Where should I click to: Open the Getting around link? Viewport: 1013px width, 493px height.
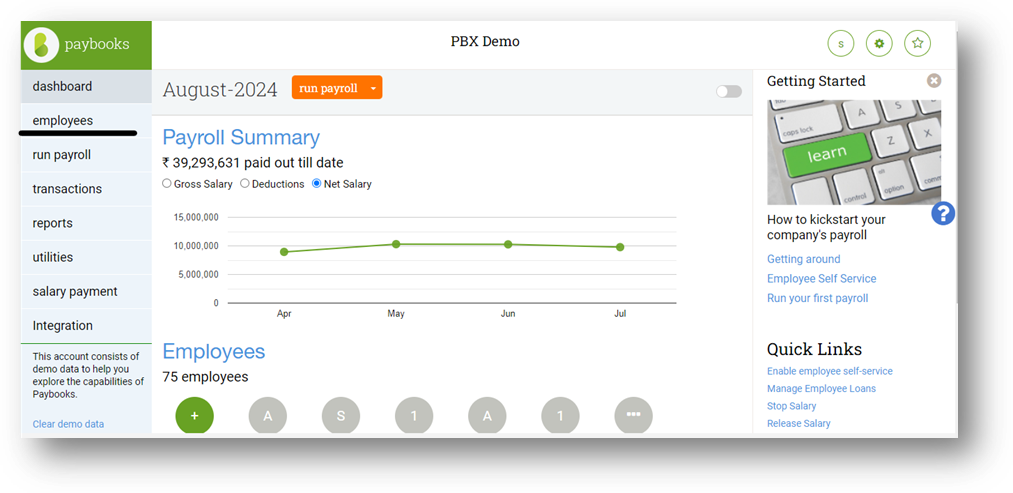point(804,259)
